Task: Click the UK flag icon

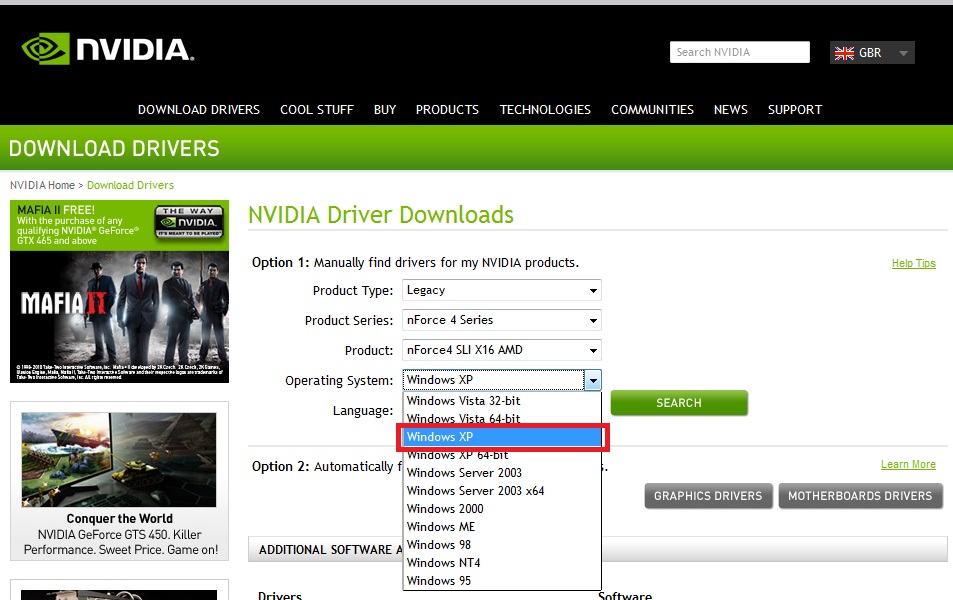Action: pos(844,53)
